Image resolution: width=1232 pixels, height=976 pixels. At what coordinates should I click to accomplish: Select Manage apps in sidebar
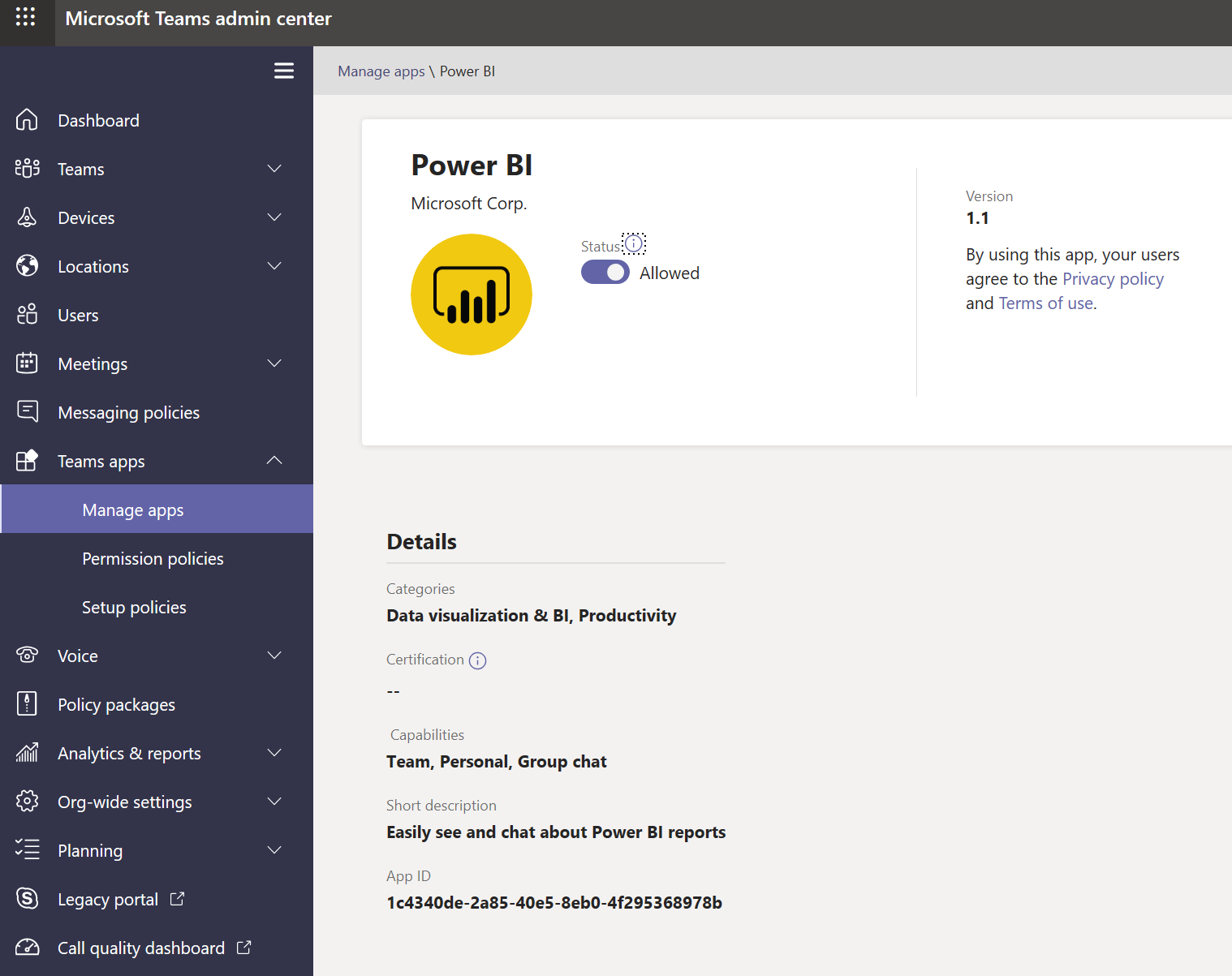point(157,509)
